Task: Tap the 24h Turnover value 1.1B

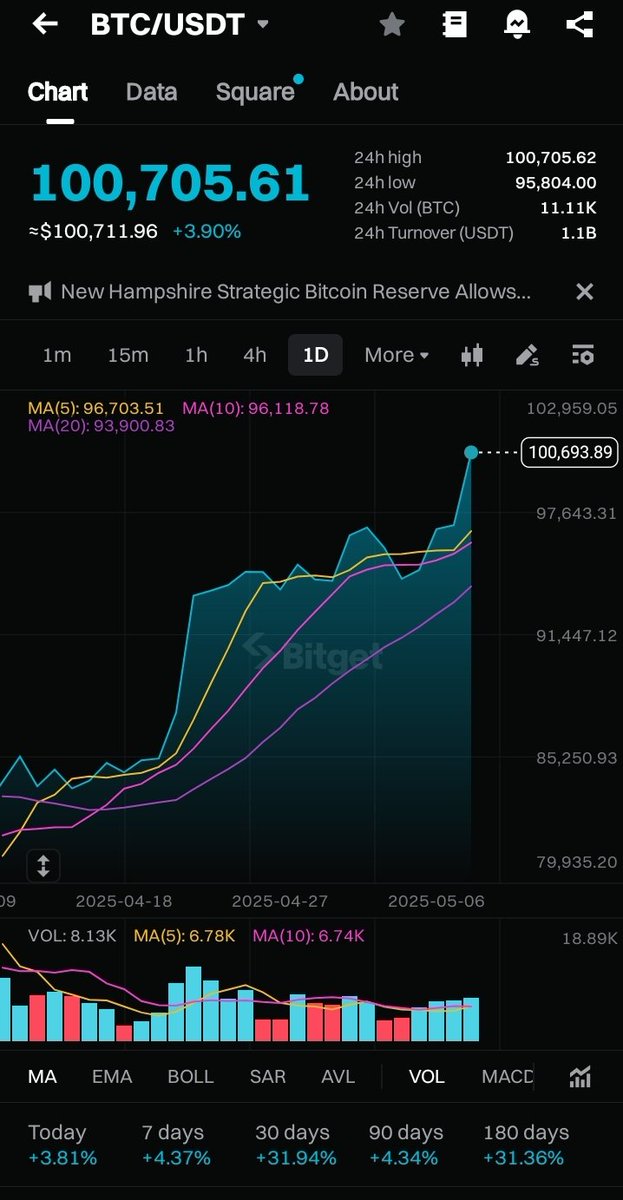Action: 578,233
